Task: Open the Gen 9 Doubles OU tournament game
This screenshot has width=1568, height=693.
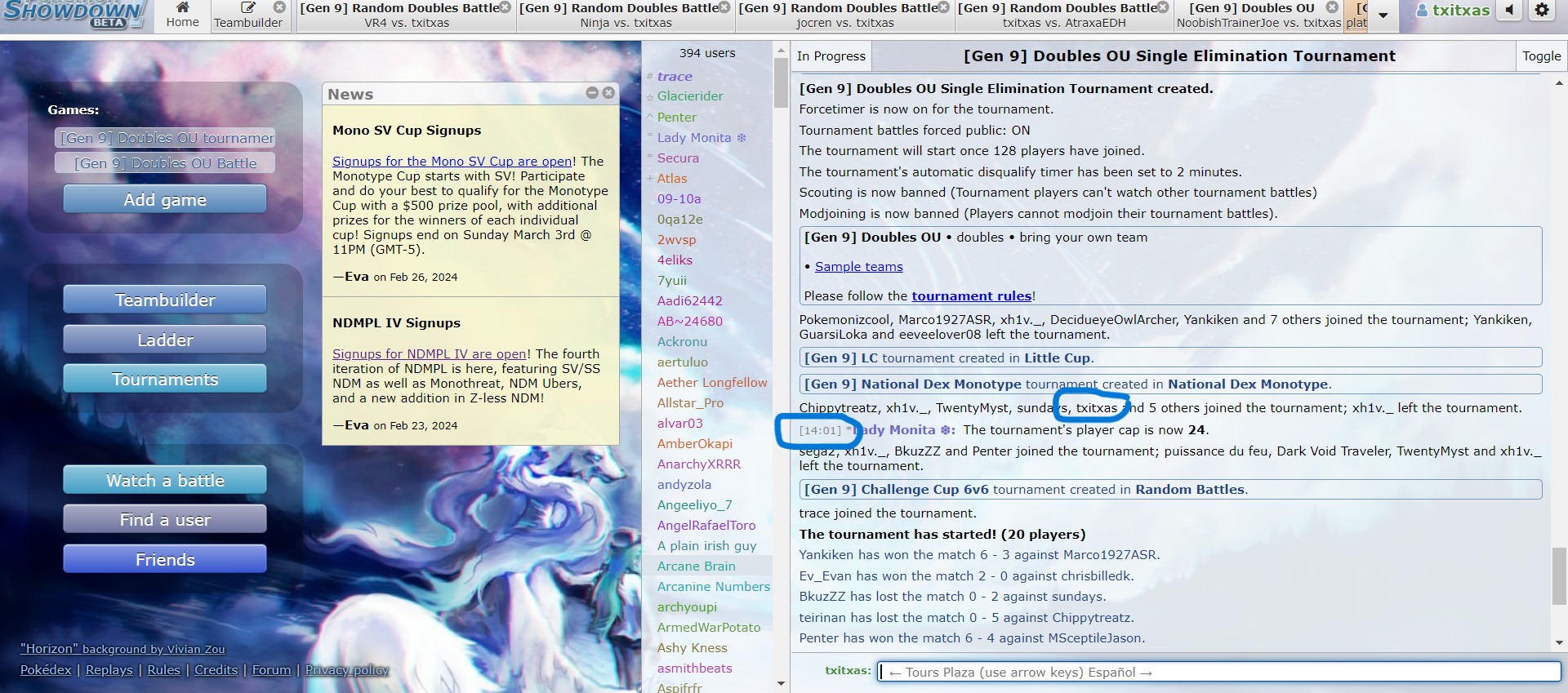Action: (165, 138)
